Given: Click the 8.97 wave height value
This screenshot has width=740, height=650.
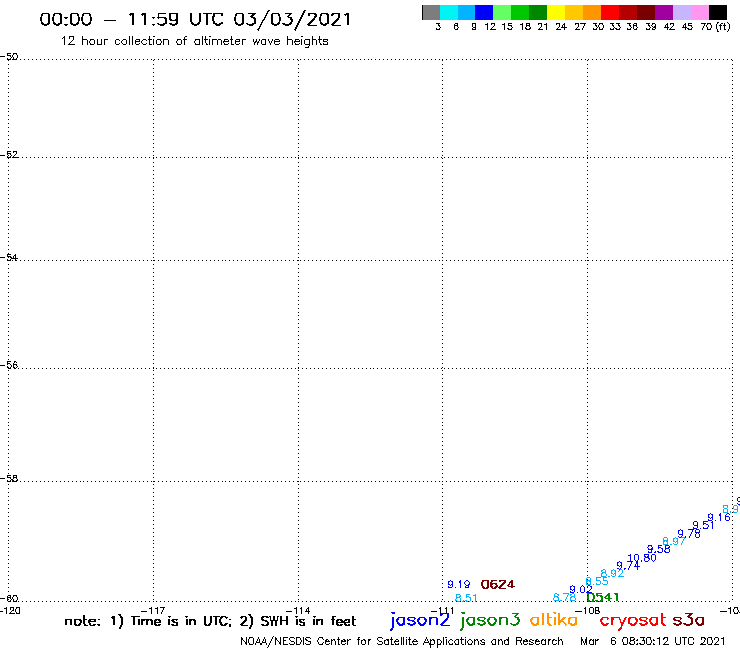Looking at the screenshot, I should coord(674,541).
